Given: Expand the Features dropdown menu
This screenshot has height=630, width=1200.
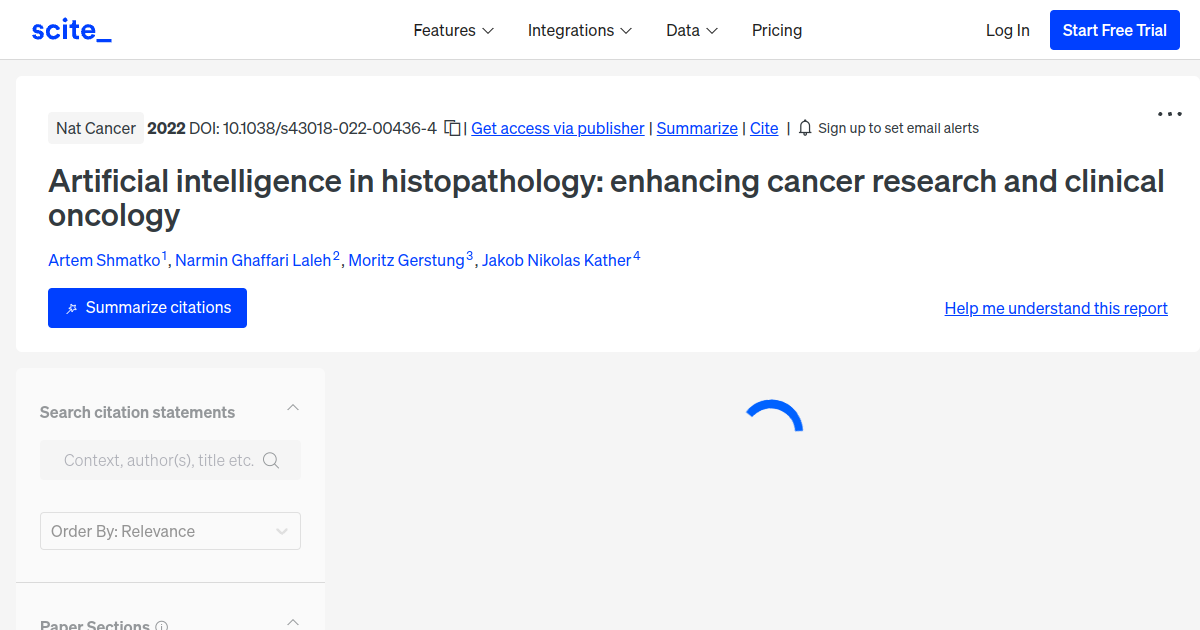Looking at the screenshot, I should point(454,30).
